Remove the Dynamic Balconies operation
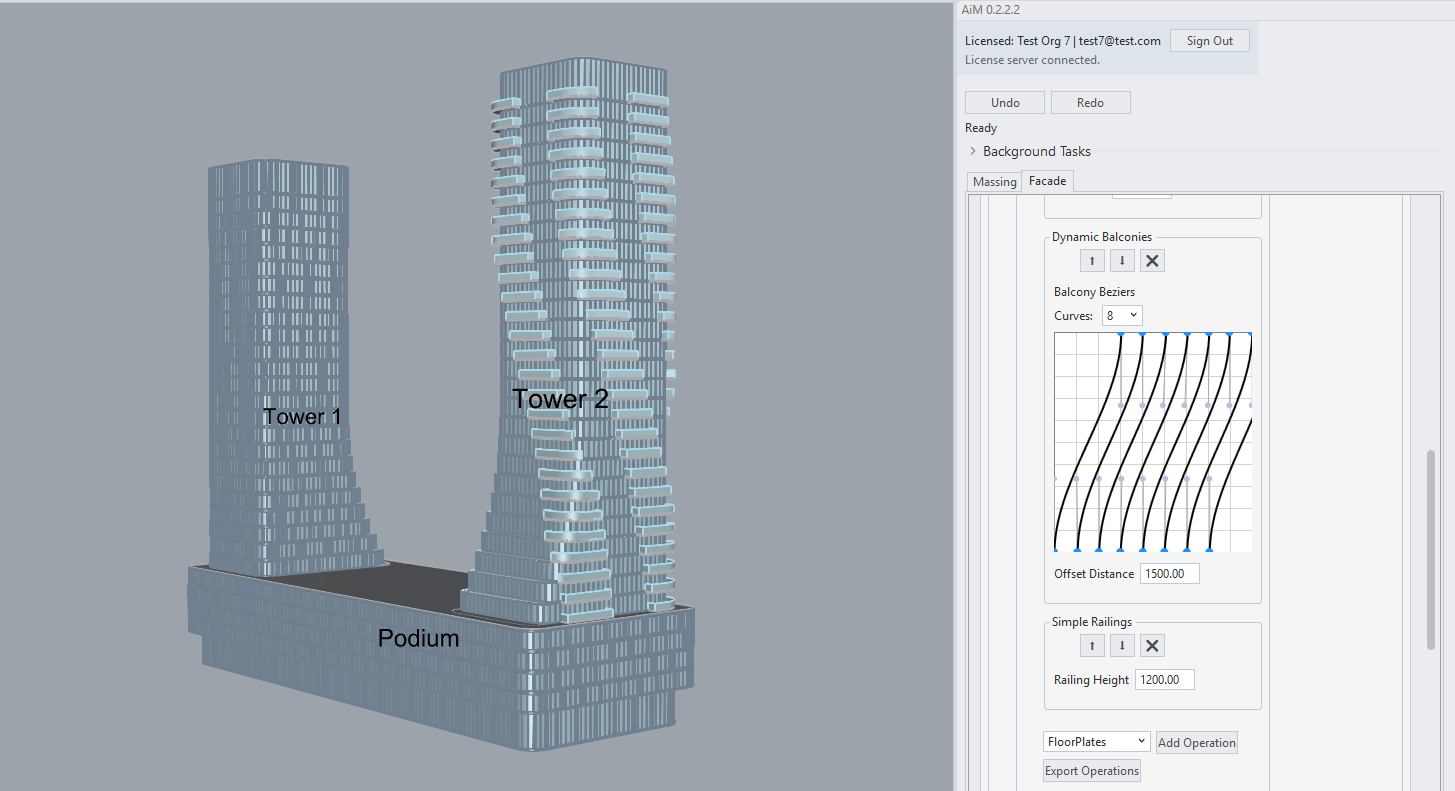This screenshot has width=1455, height=791. point(1152,261)
